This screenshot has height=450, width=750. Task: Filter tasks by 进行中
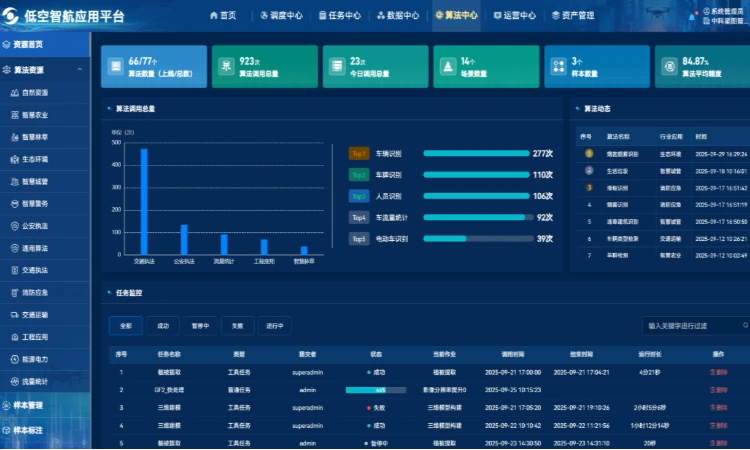point(275,326)
